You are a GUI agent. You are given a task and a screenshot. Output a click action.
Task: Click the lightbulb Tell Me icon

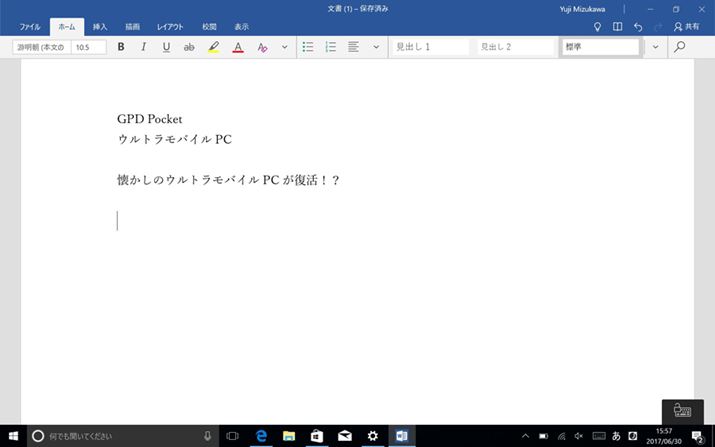[598, 27]
